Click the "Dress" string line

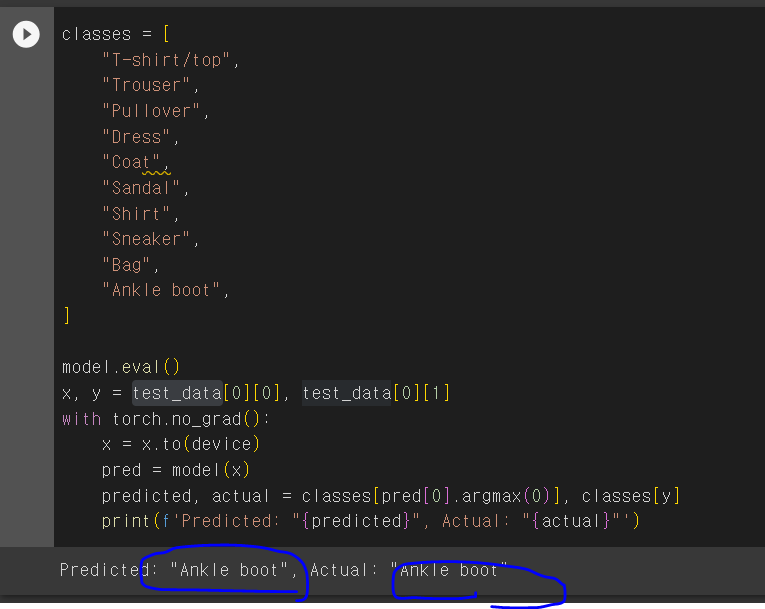click(x=136, y=137)
